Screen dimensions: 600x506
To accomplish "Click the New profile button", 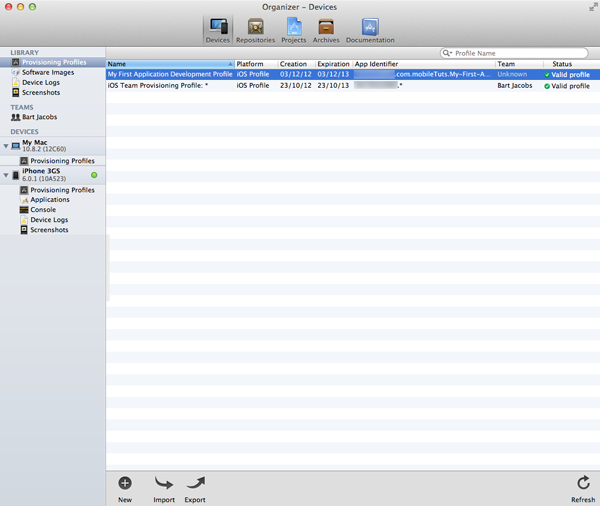I will pos(125,489).
